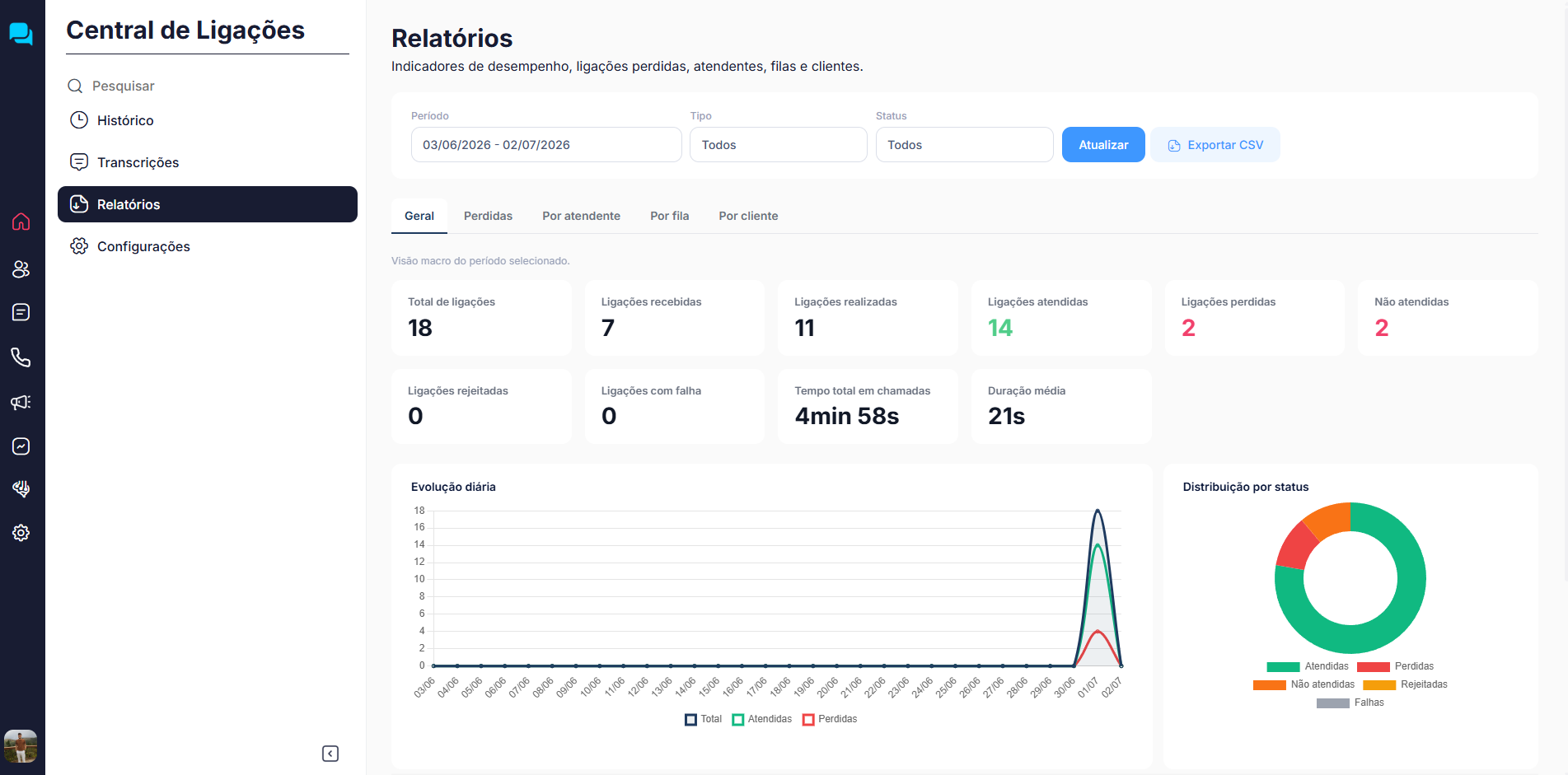Screen dimensions: 1568x775
Task: Click Exportar CSV button
Action: point(1215,145)
